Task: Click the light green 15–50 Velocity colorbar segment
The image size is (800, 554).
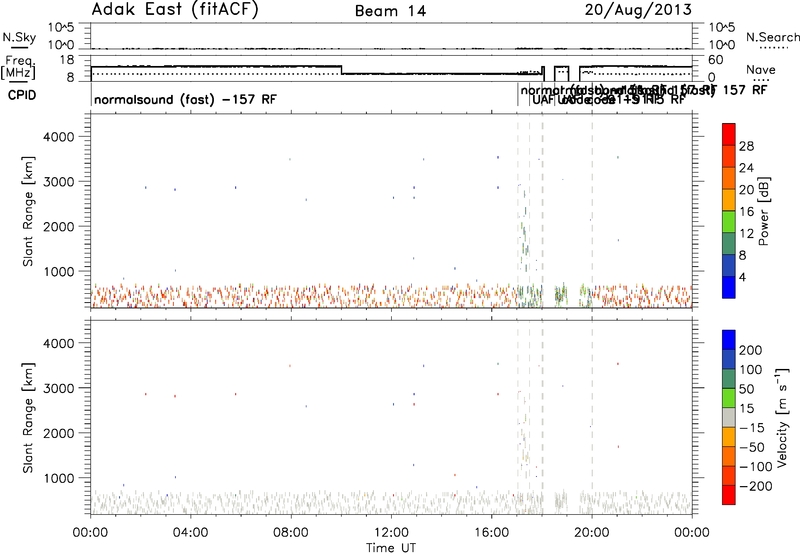Action: coord(729,398)
